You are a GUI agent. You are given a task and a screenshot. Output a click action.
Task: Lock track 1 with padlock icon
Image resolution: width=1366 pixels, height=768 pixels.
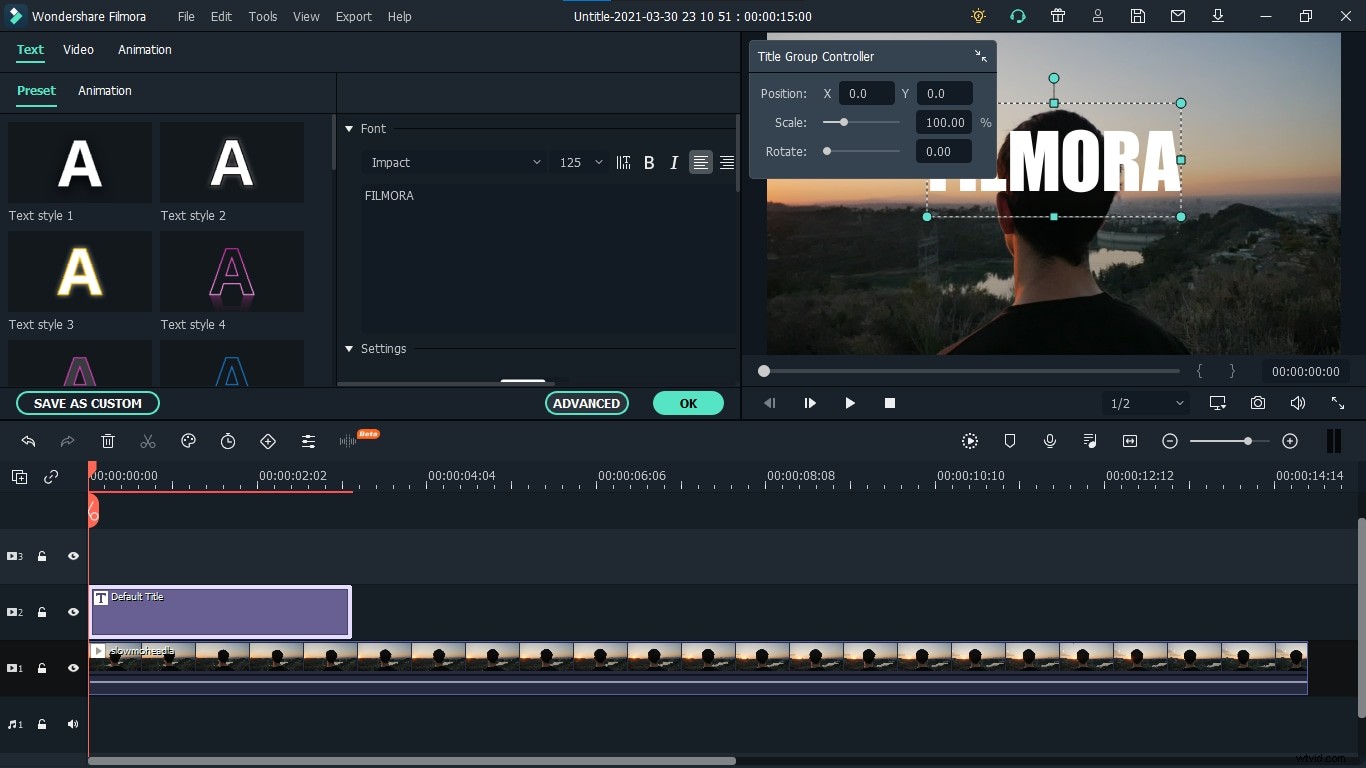click(42, 668)
